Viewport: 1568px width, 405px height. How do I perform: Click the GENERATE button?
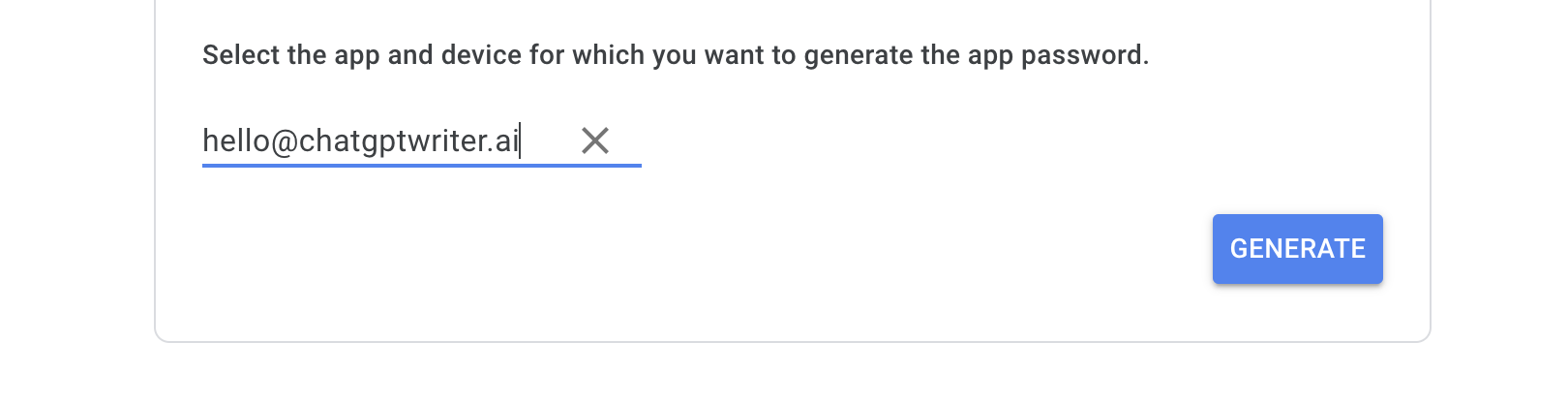coord(1297,249)
